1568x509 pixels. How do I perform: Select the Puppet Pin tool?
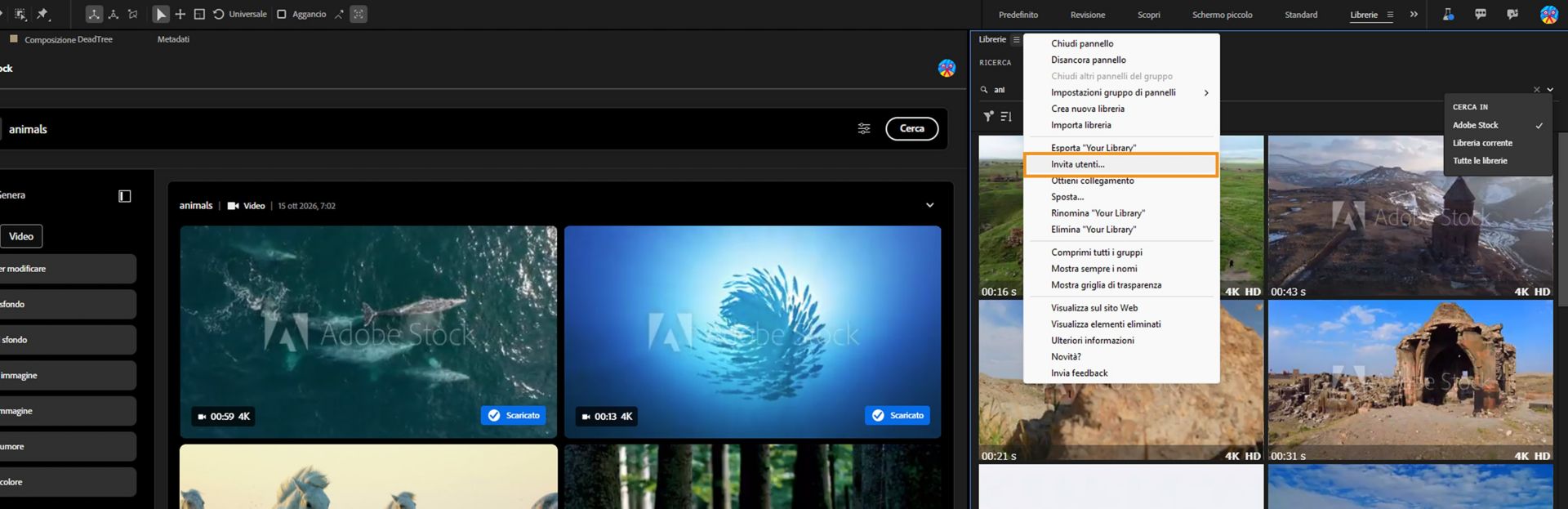pyautogui.click(x=42, y=14)
